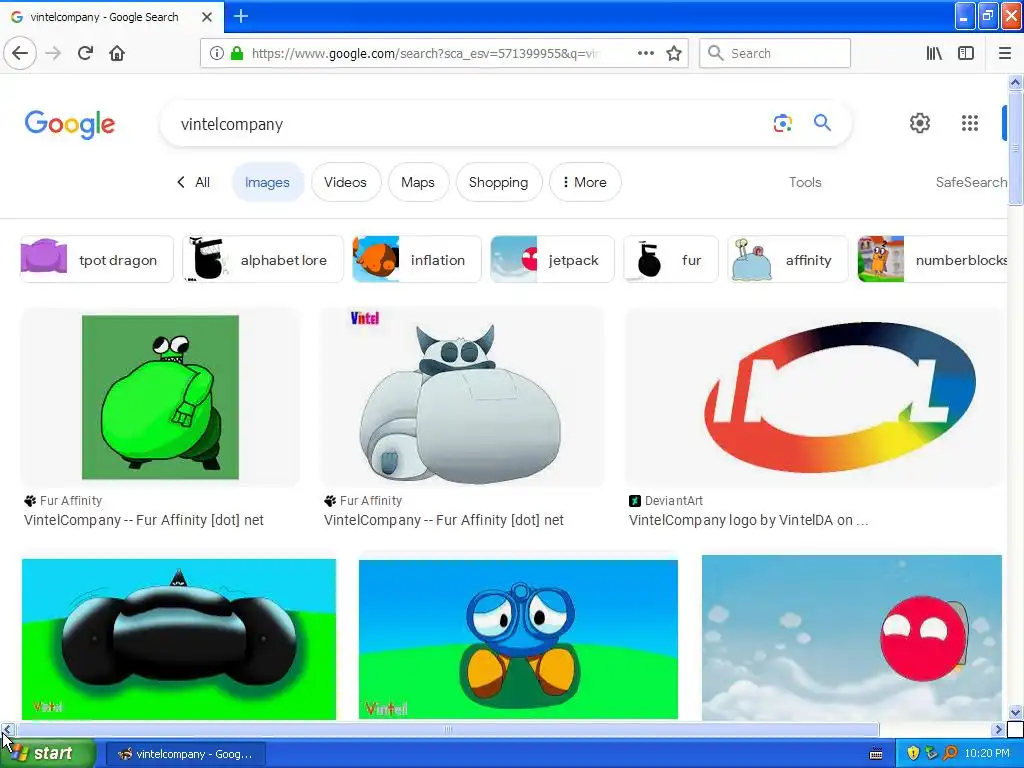This screenshot has width=1024, height=768.
Task: Switch to the All results tab
Action: tap(202, 182)
